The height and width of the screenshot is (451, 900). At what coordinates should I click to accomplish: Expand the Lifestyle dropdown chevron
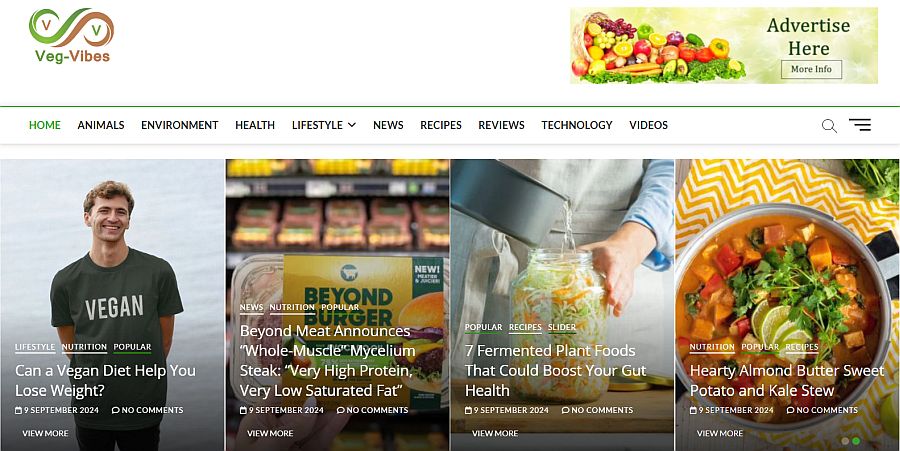click(352, 125)
